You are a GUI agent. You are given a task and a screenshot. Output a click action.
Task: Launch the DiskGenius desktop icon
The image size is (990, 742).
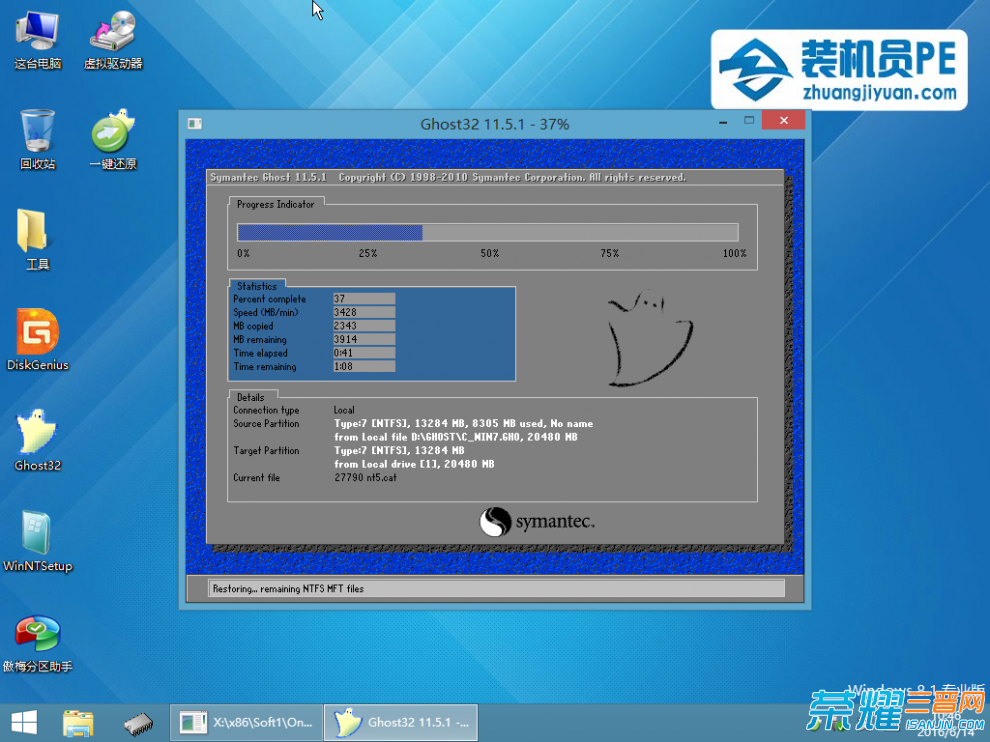tap(37, 340)
